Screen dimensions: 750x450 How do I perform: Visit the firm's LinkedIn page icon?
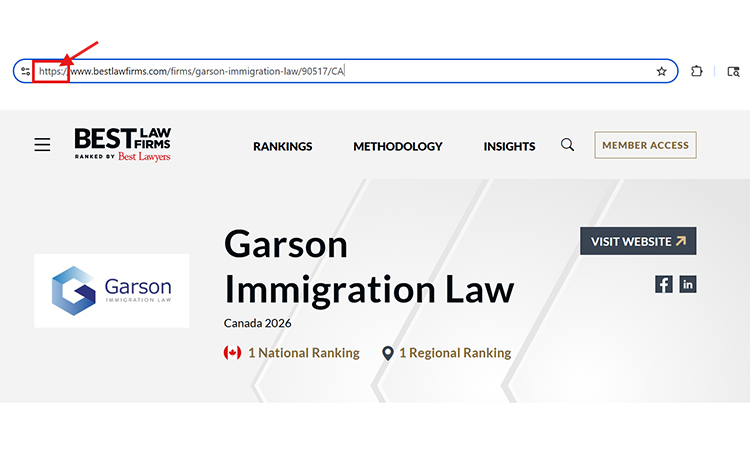(687, 284)
